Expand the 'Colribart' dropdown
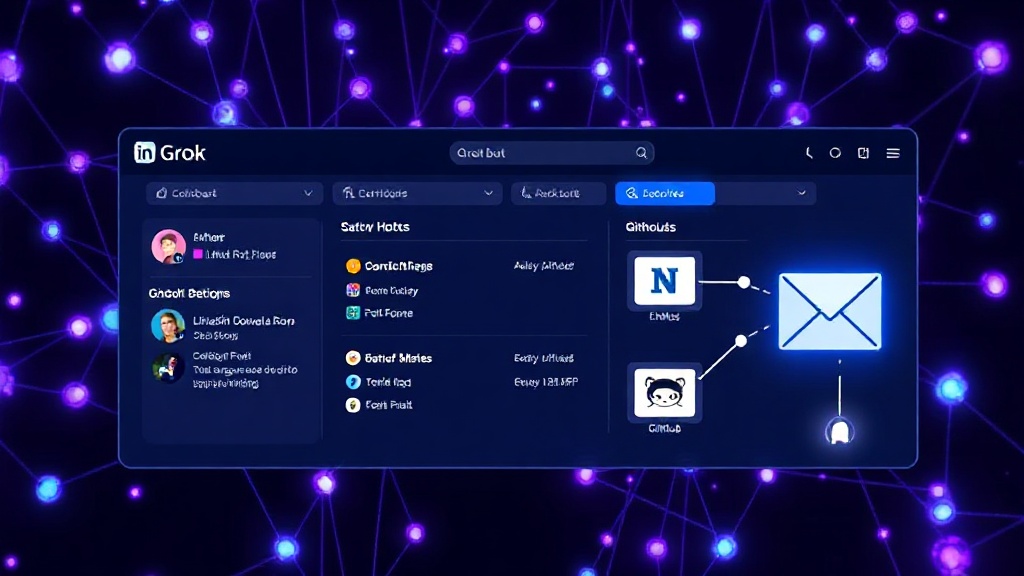The image size is (1024, 576). pyautogui.click(x=234, y=193)
